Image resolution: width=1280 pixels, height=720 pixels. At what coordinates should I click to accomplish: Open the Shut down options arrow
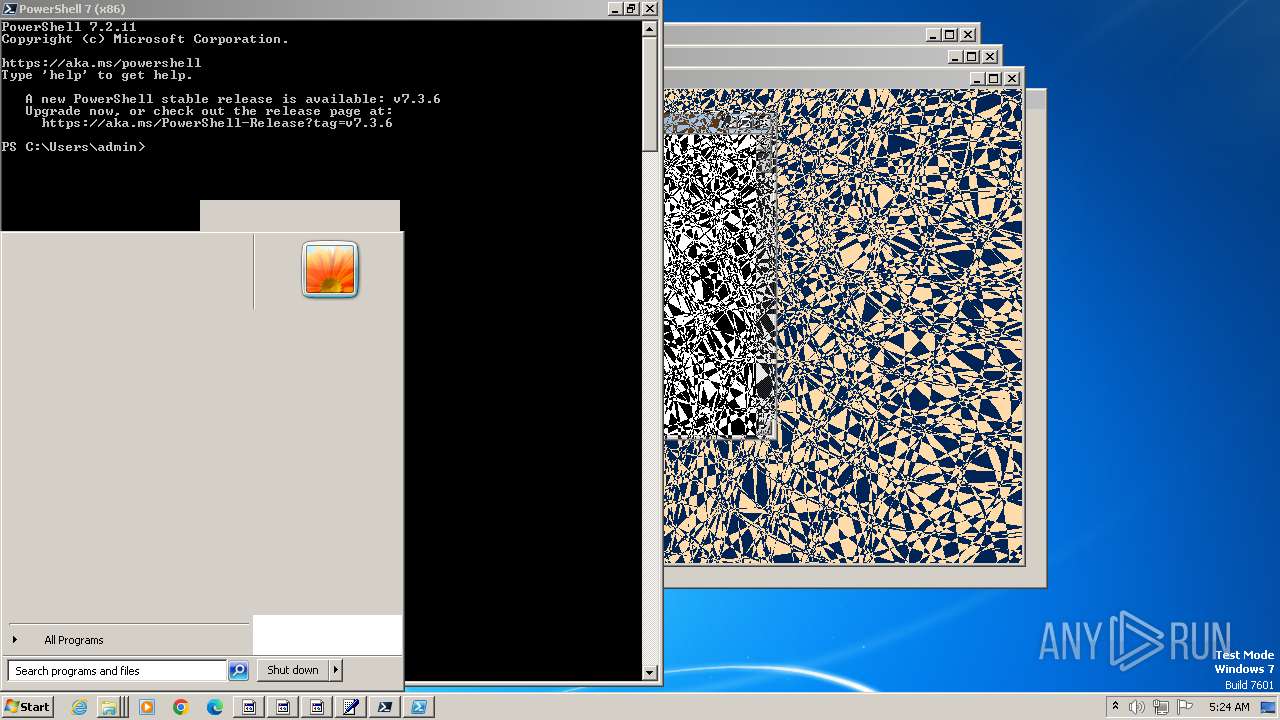point(336,670)
